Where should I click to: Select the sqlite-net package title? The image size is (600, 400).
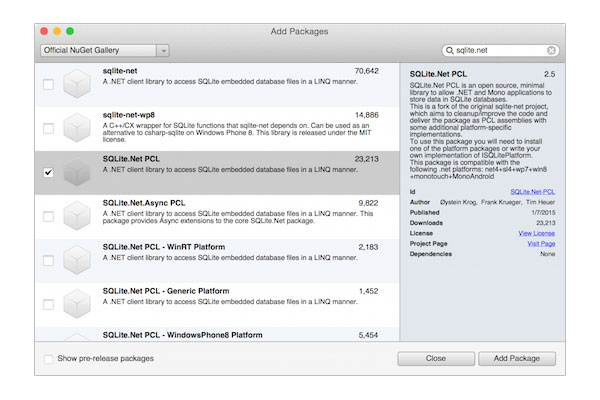tap(120, 71)
